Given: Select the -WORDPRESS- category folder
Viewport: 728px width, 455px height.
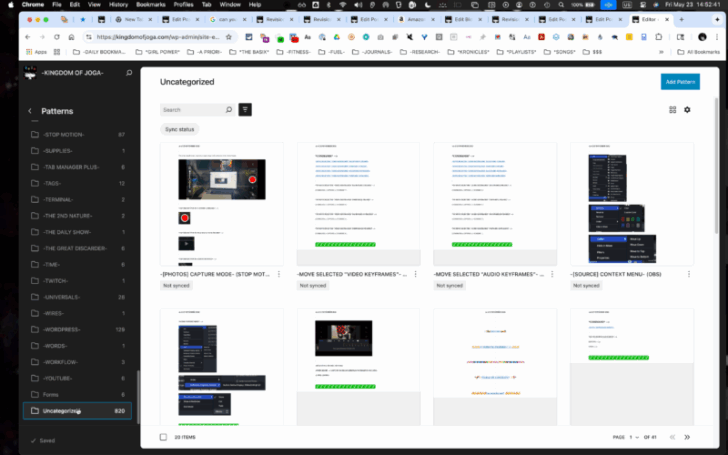Looking at the screenshot, I should (x=78, y=329).
